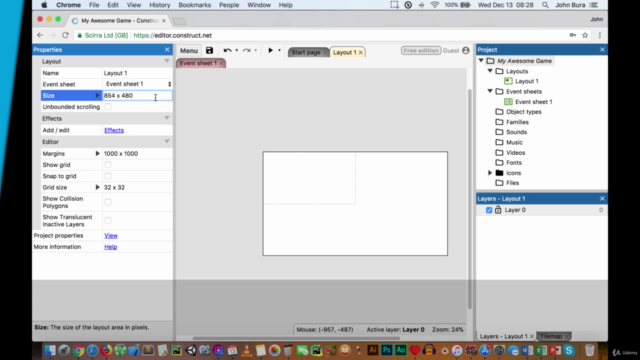Viewport: 640px width, 360px height.
Task: Open the preview options dropdown arrow
Action: click(x=280, y=51)
